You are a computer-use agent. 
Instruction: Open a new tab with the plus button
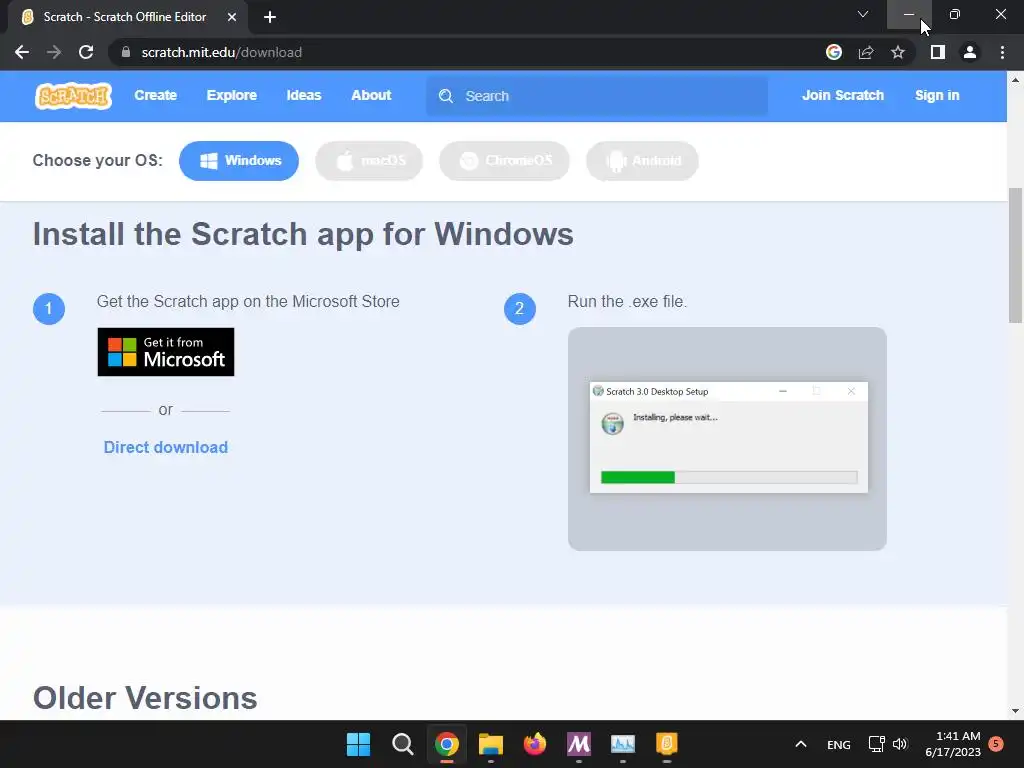[270, 17]
